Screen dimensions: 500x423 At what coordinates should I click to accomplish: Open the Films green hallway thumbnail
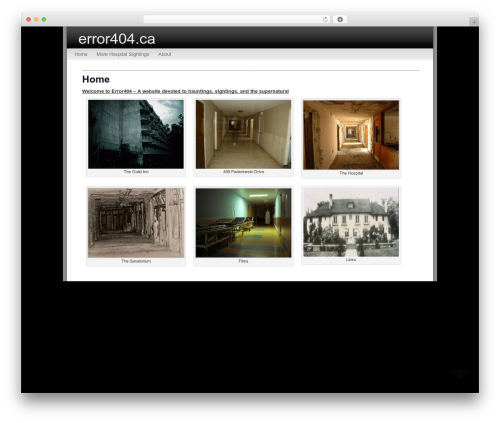[243, 223]
